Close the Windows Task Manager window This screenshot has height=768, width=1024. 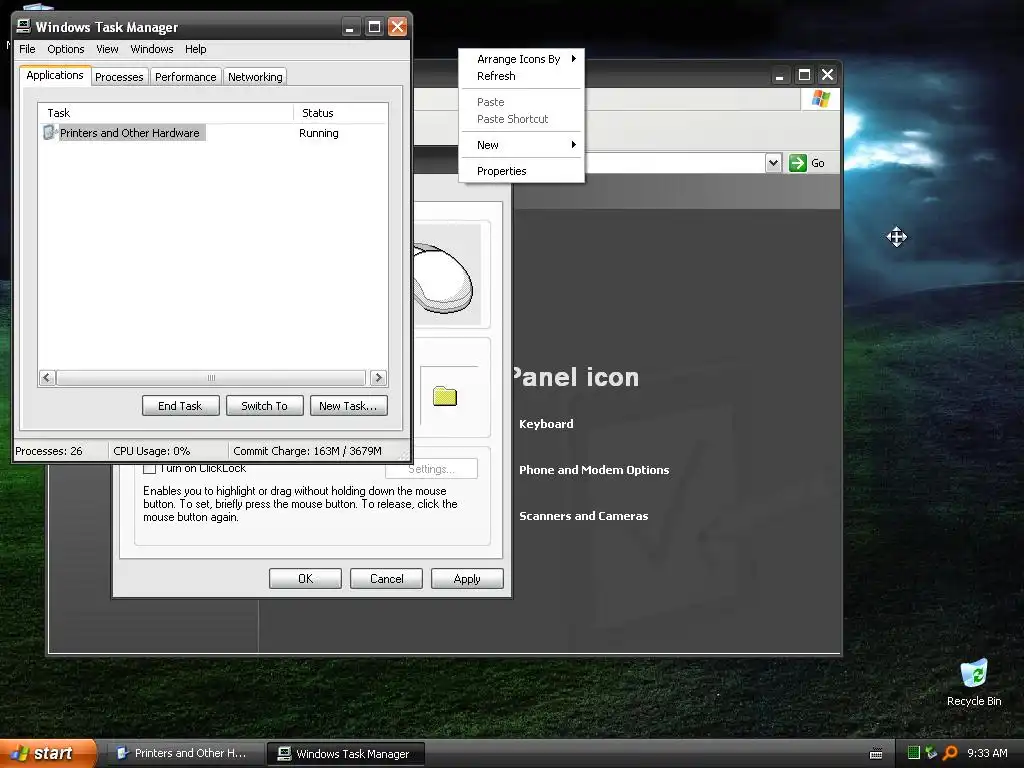[x=397, y=27]
